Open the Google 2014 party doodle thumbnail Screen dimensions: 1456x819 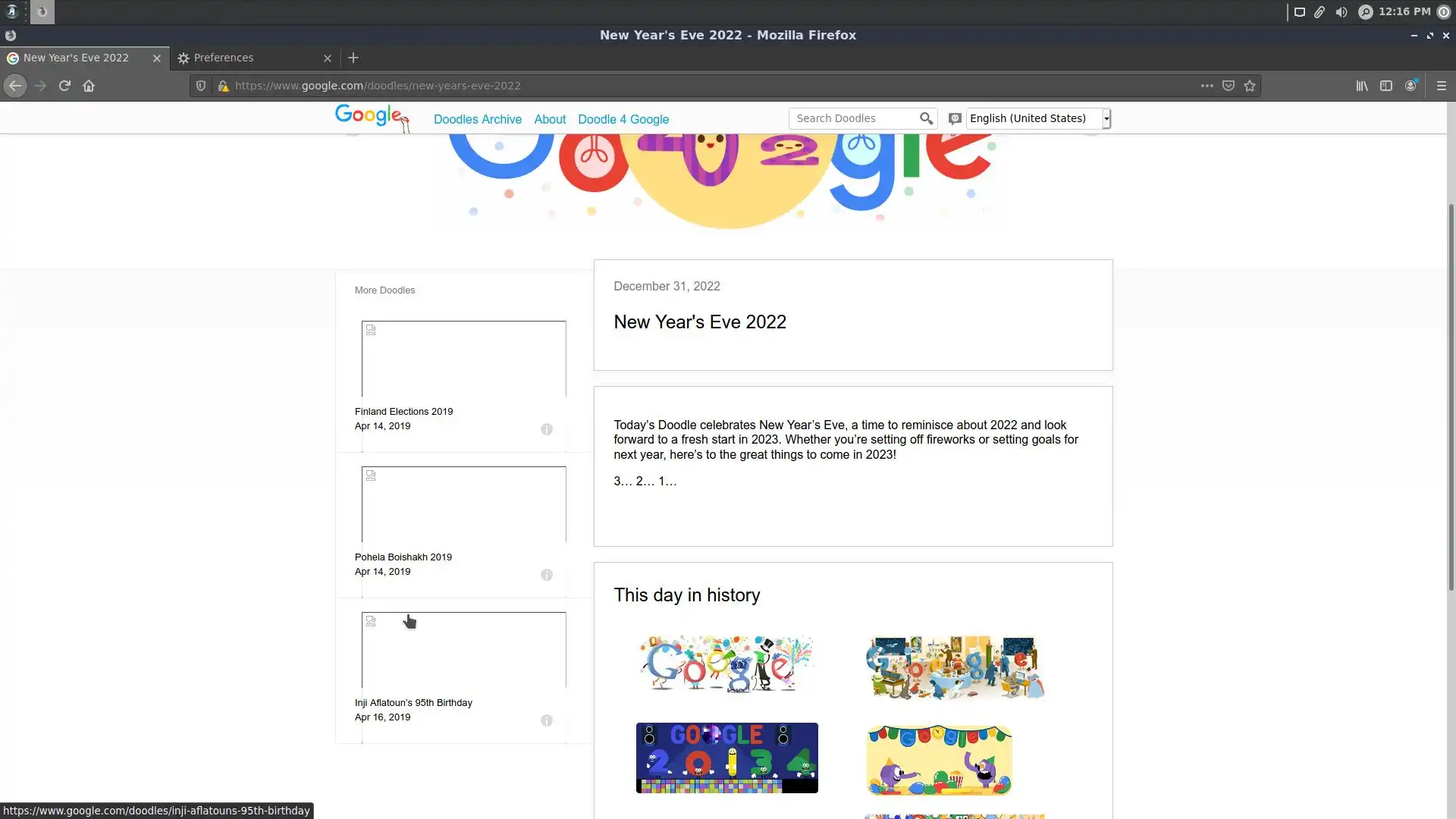[726, 758]
